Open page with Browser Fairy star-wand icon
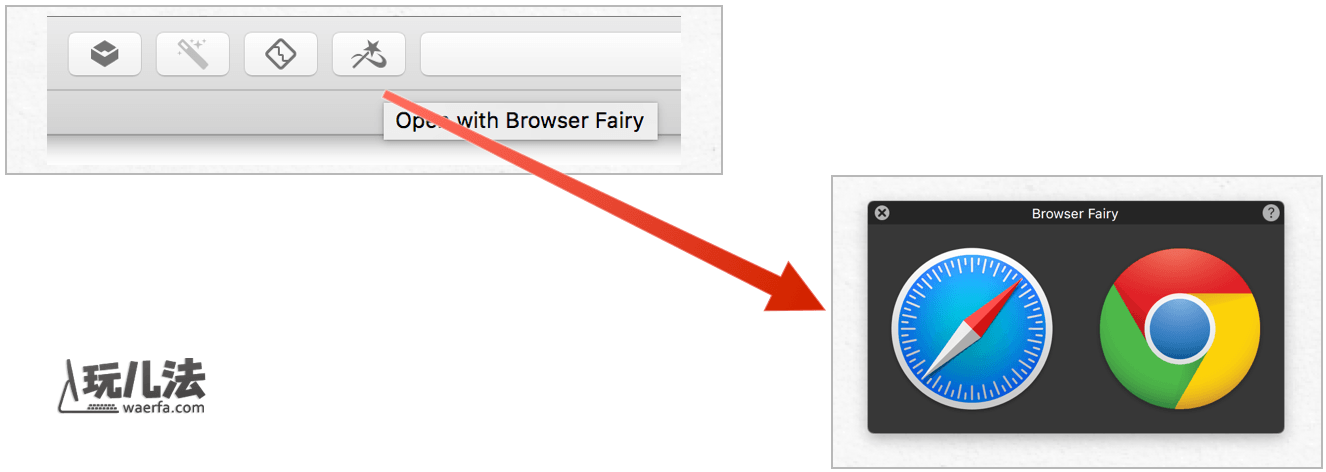This screenshot has height=472, width=1326. [x=369, y=54]
